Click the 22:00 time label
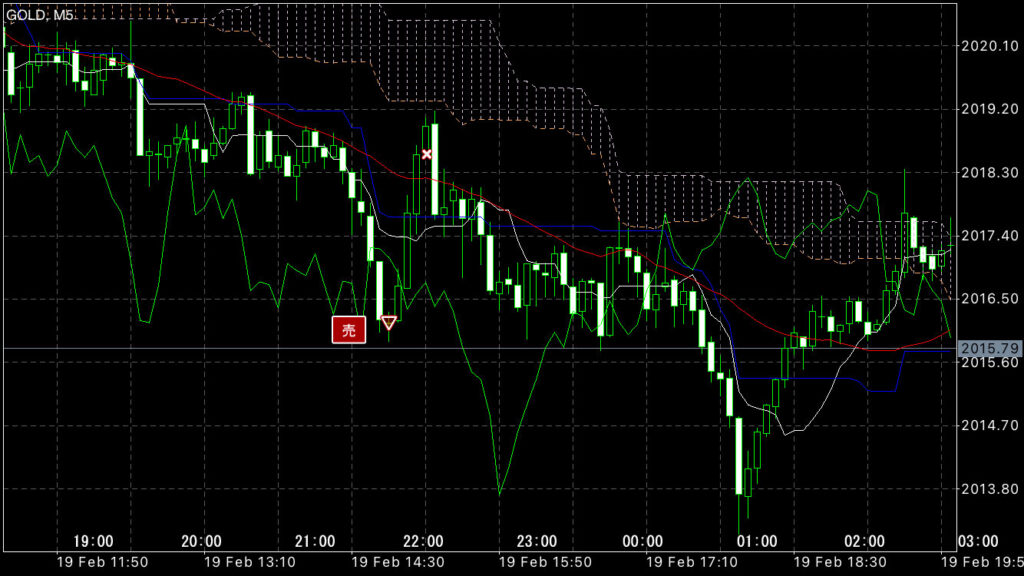Image resolution: width=1024 pixels, height=576 pixels. (423, 541)
